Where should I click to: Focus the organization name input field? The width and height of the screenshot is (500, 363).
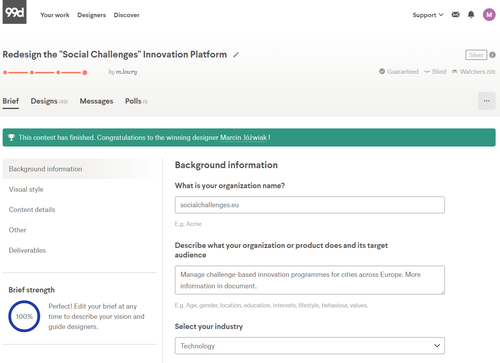(310, 205)
